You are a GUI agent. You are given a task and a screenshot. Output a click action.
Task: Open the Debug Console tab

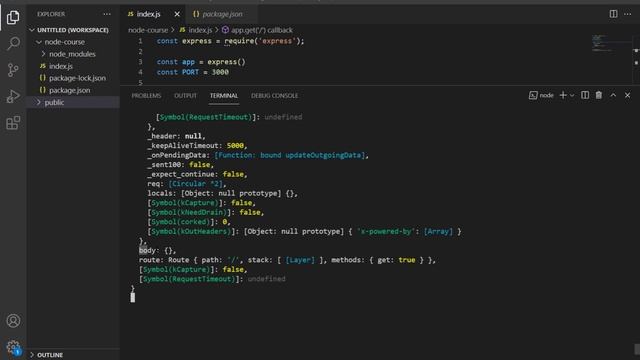(274, 96)
